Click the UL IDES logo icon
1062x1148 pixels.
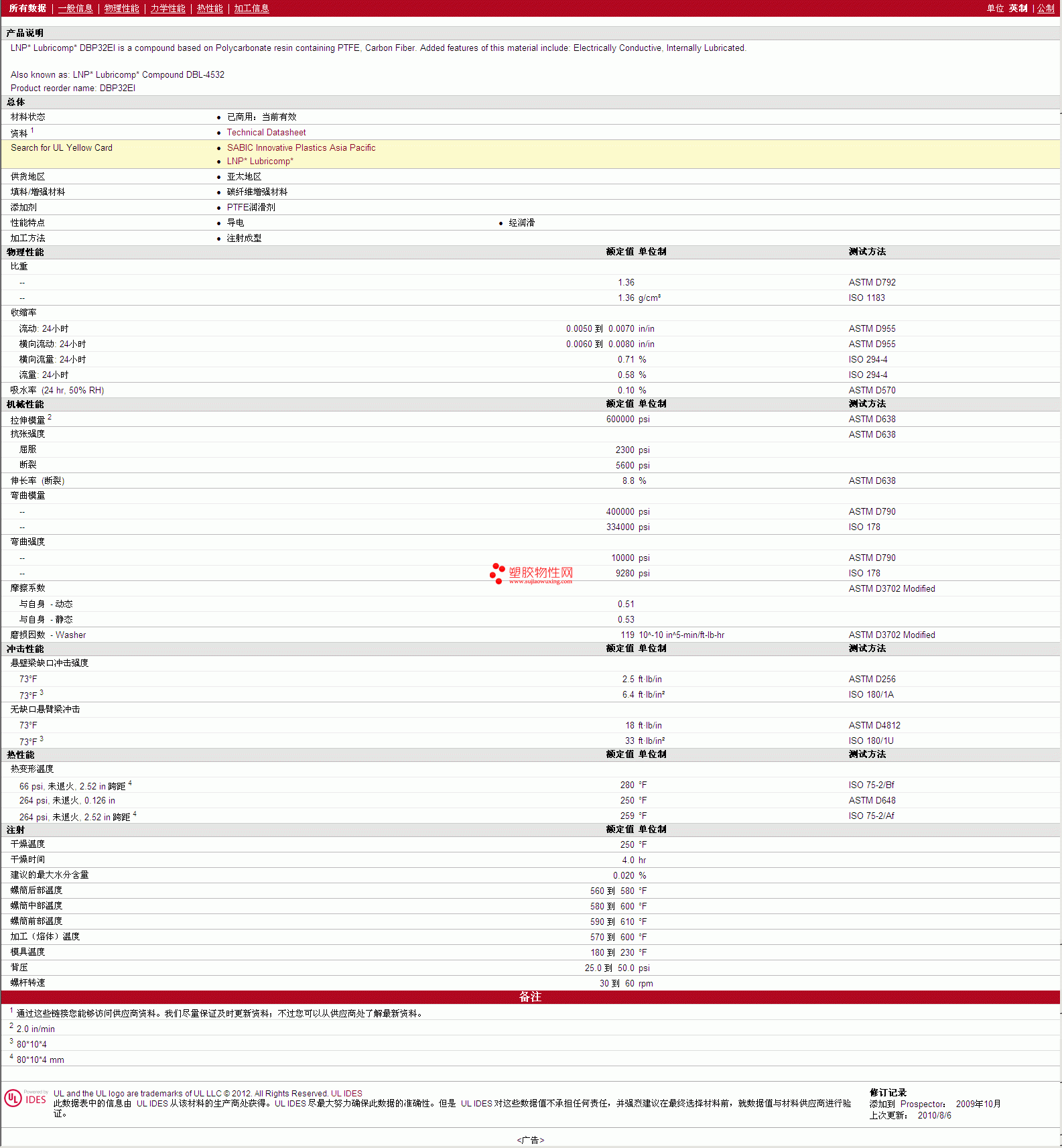25,1098
